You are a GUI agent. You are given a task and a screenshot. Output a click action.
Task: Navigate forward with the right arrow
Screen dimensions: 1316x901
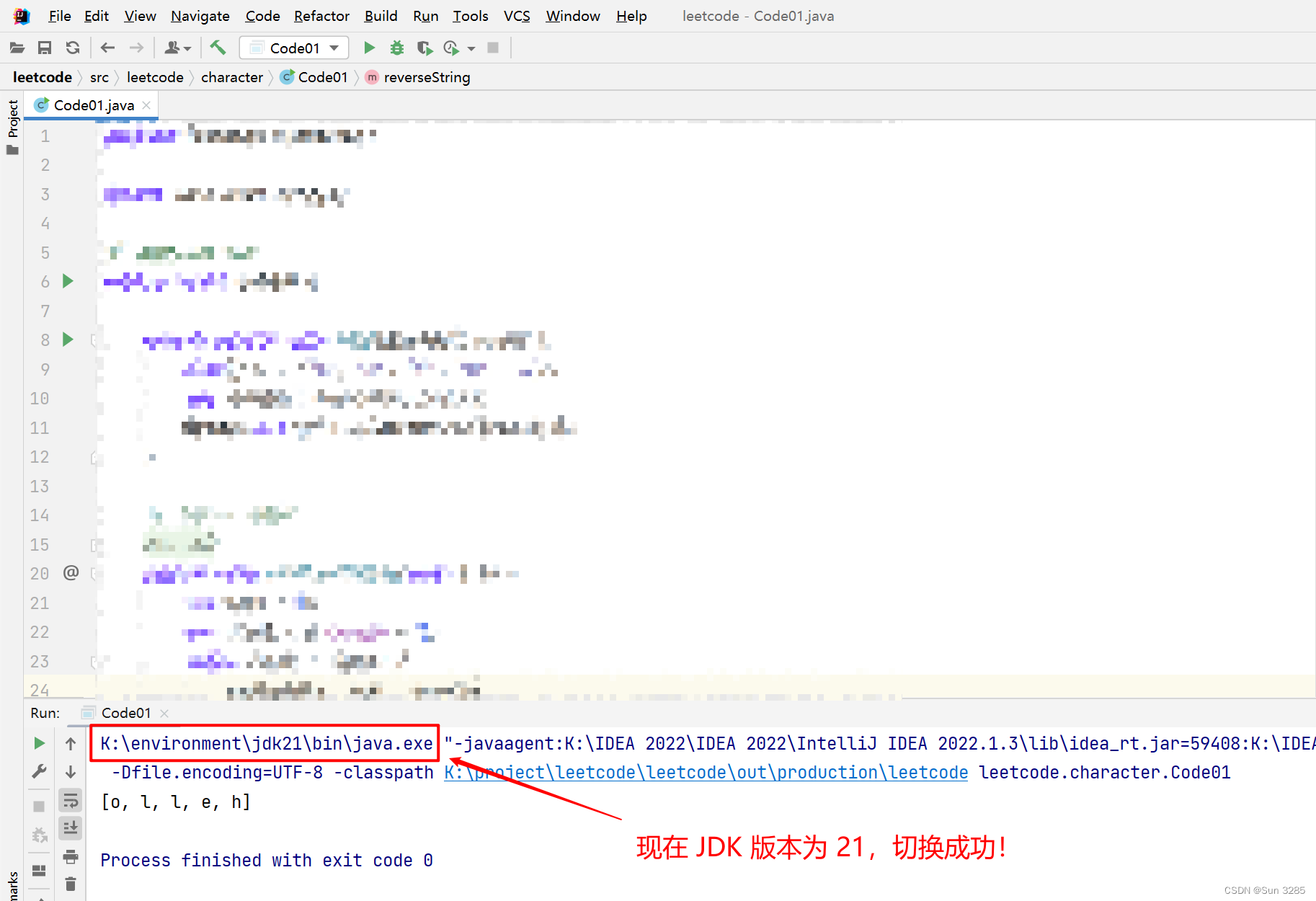coord(136,48)
